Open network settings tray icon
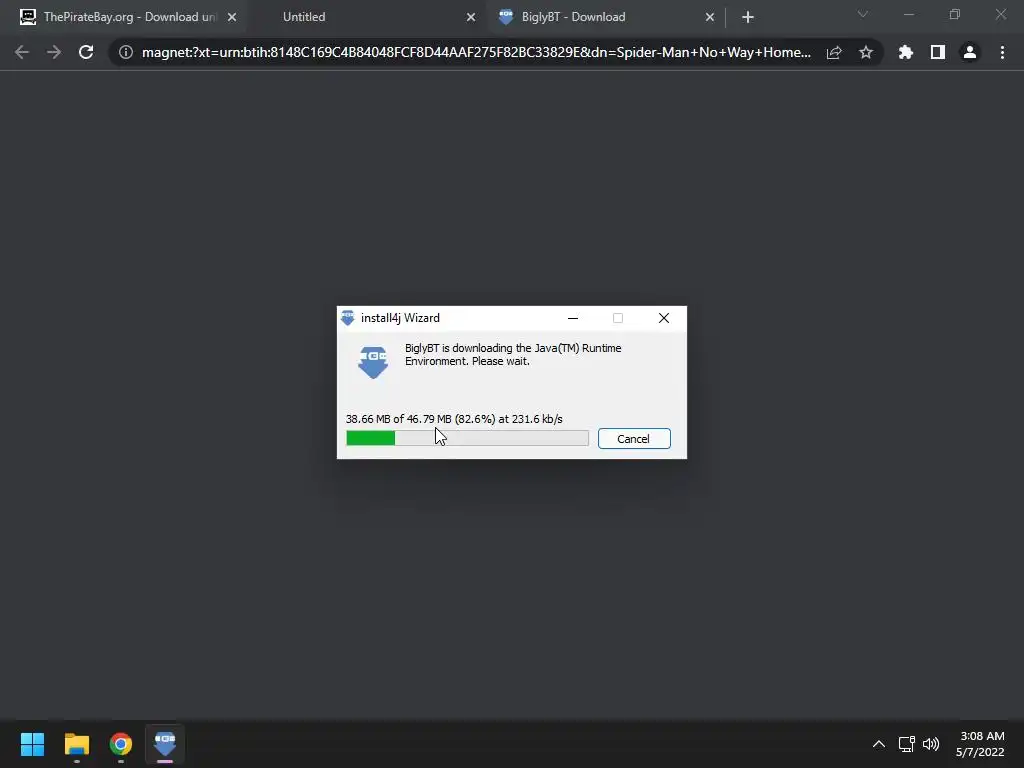Image resolution: width=1024 pixels, height=768 pixels. (x=906, y=744)
